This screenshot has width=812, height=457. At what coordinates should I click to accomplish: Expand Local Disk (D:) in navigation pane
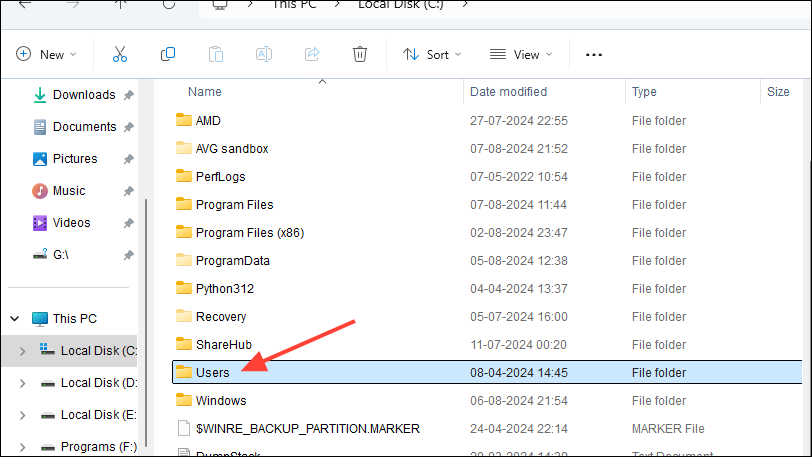pyautogui.click(x=22, y=383)
